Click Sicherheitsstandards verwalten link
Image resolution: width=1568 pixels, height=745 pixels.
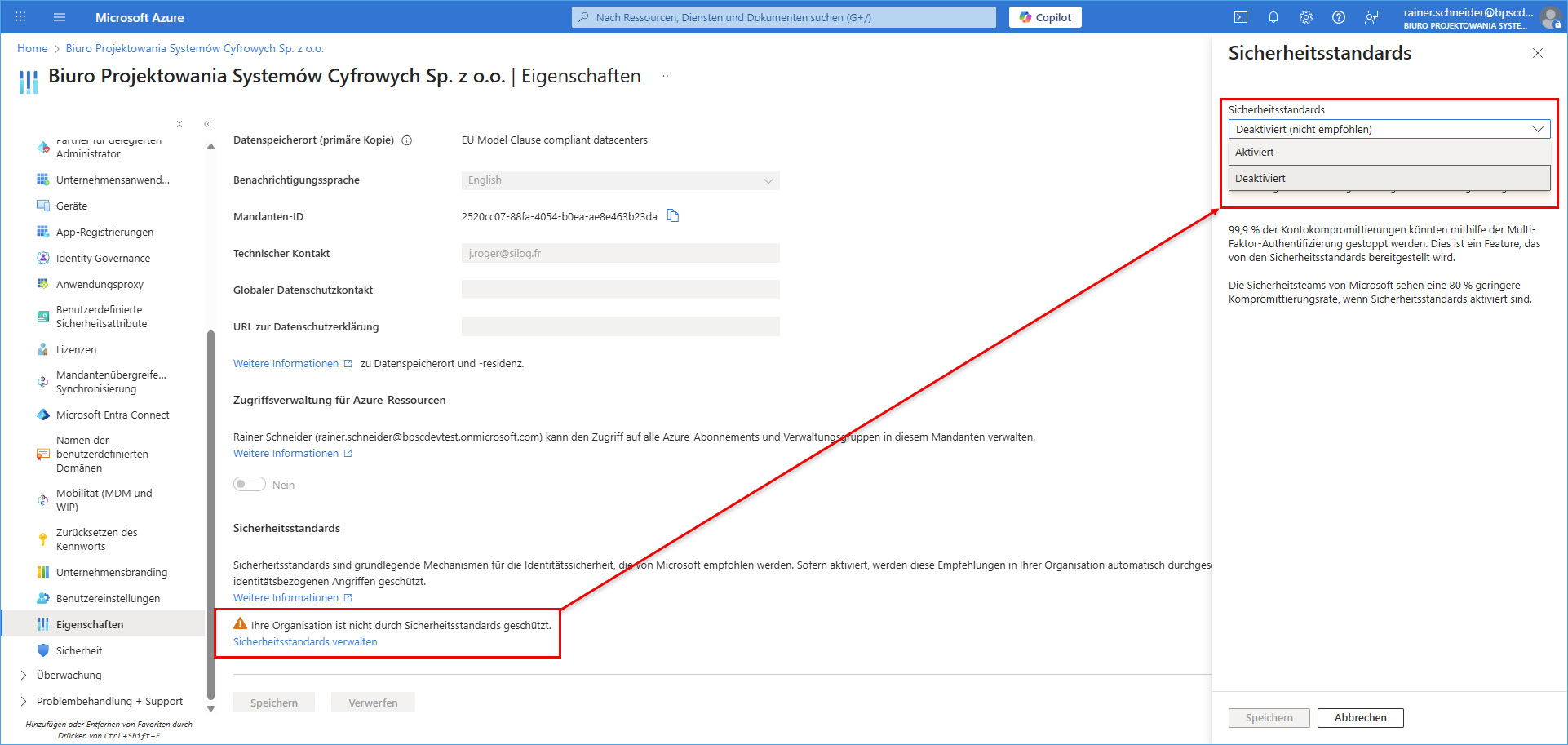pos(305,641)
